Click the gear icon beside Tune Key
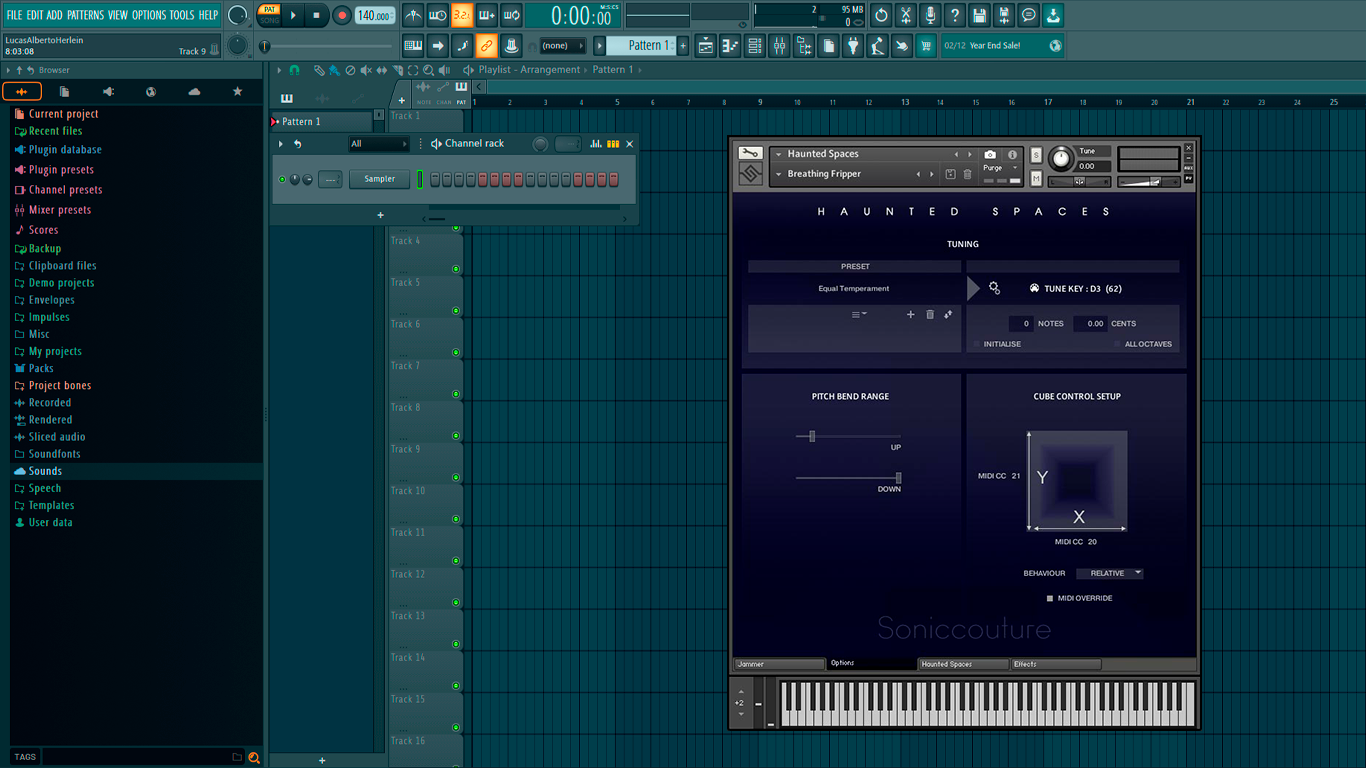The width and height of the screenshot is (1366, 768). (994, 288)
